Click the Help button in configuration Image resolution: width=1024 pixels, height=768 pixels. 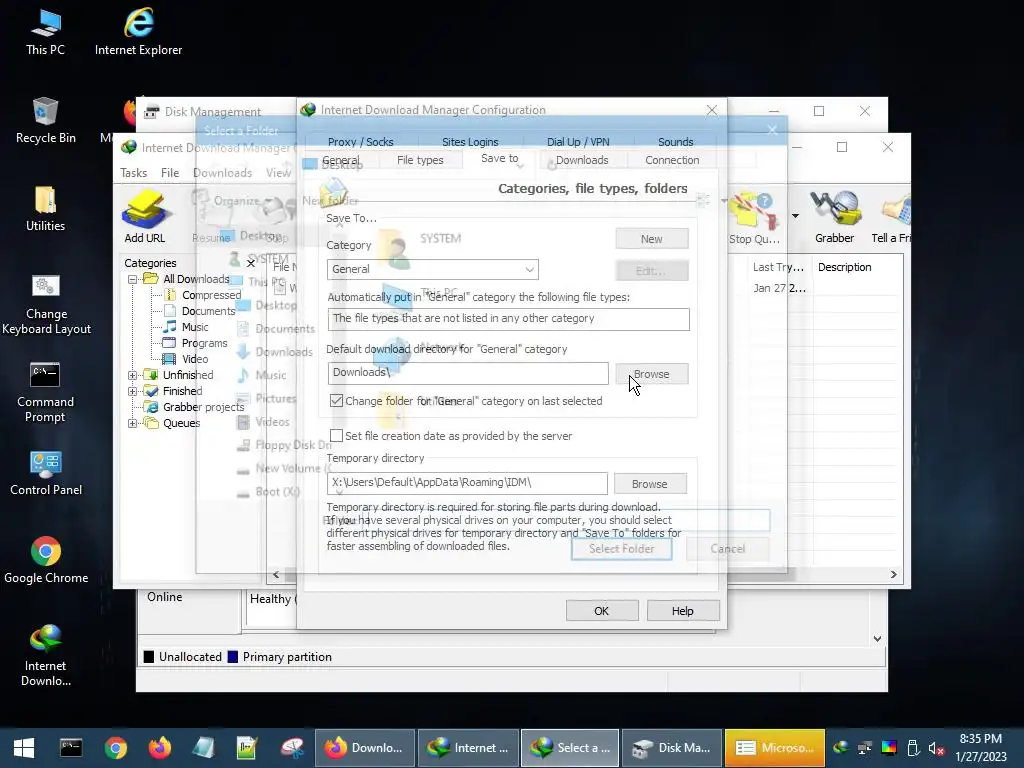tap(682, 611)
